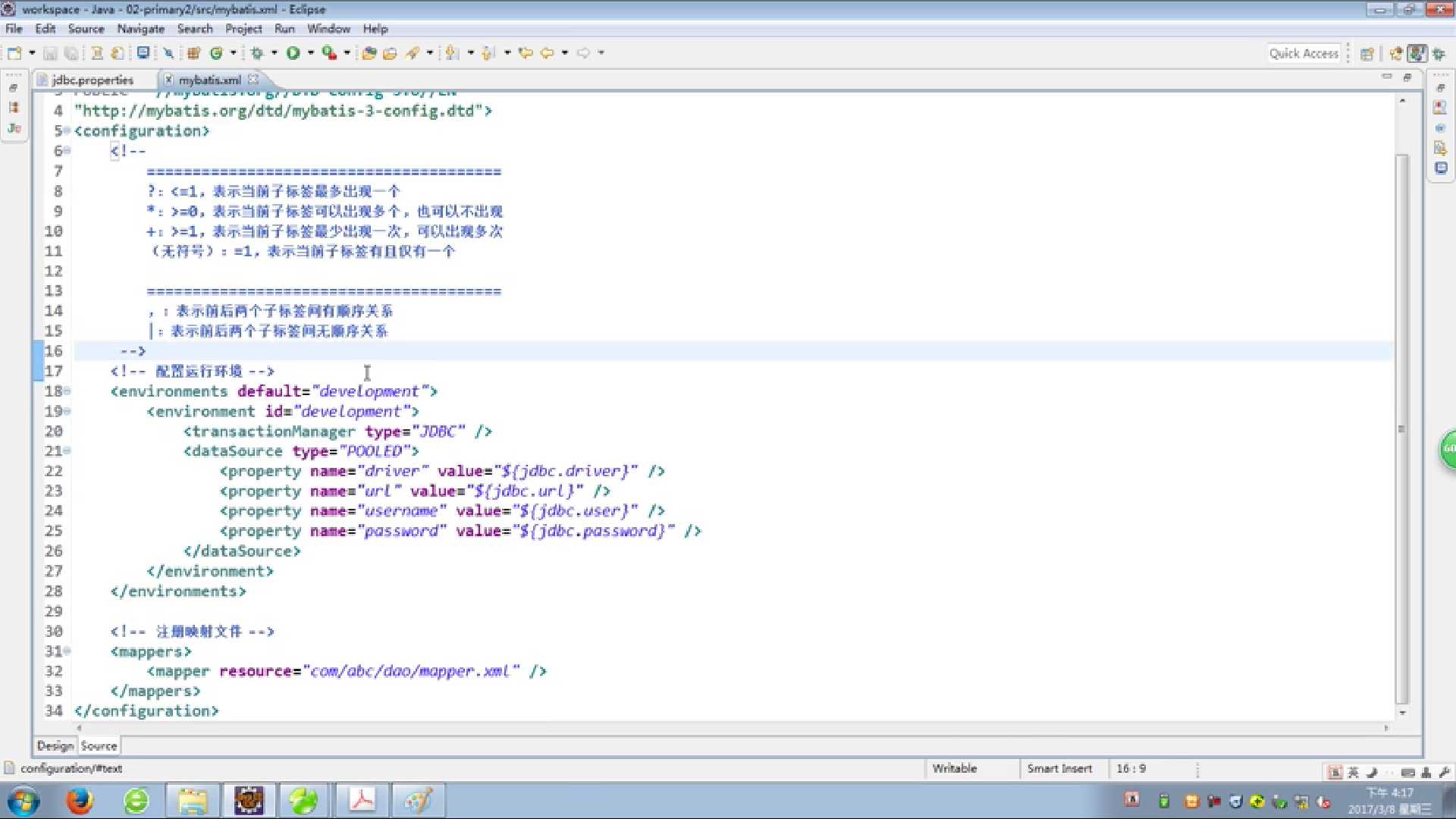Image resolution: width=1456 pixels, height=819 pixels.
Task: Open the External Tools dropdown arrow
Action: [347, 53]
